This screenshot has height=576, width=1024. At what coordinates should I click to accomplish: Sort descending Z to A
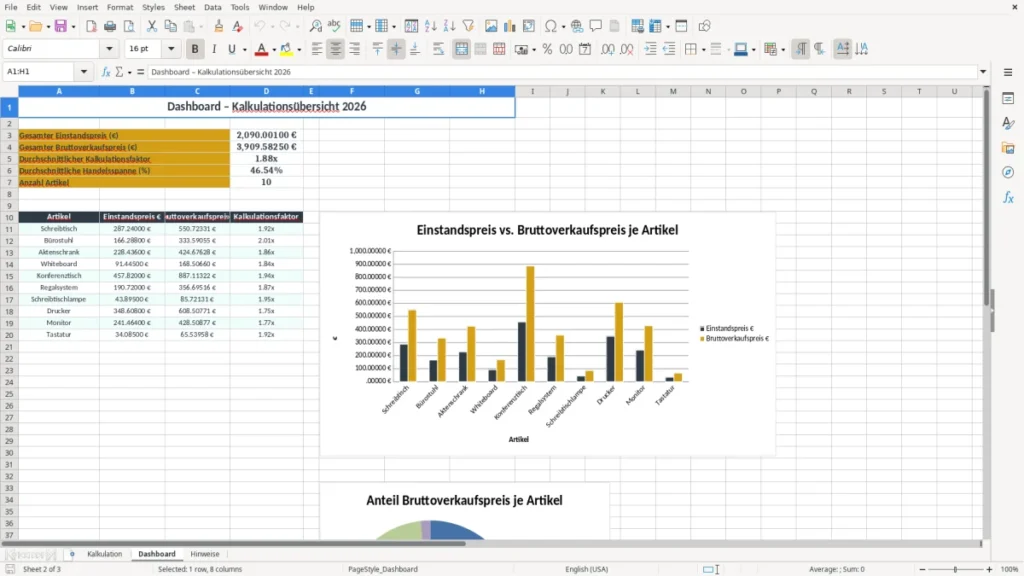pyautogui.click(x=449, y=26)
